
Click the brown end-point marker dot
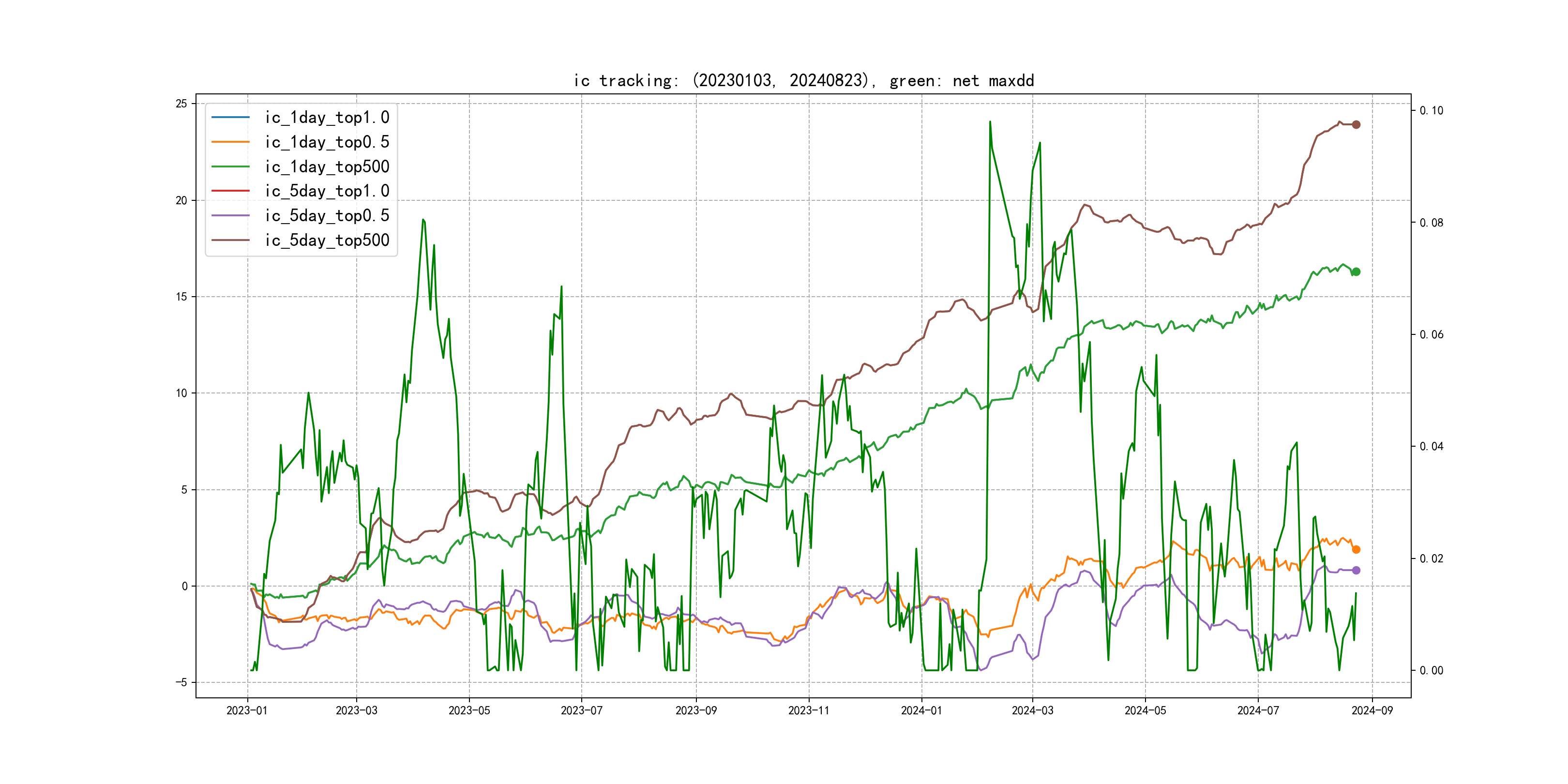coord(1356,124)
